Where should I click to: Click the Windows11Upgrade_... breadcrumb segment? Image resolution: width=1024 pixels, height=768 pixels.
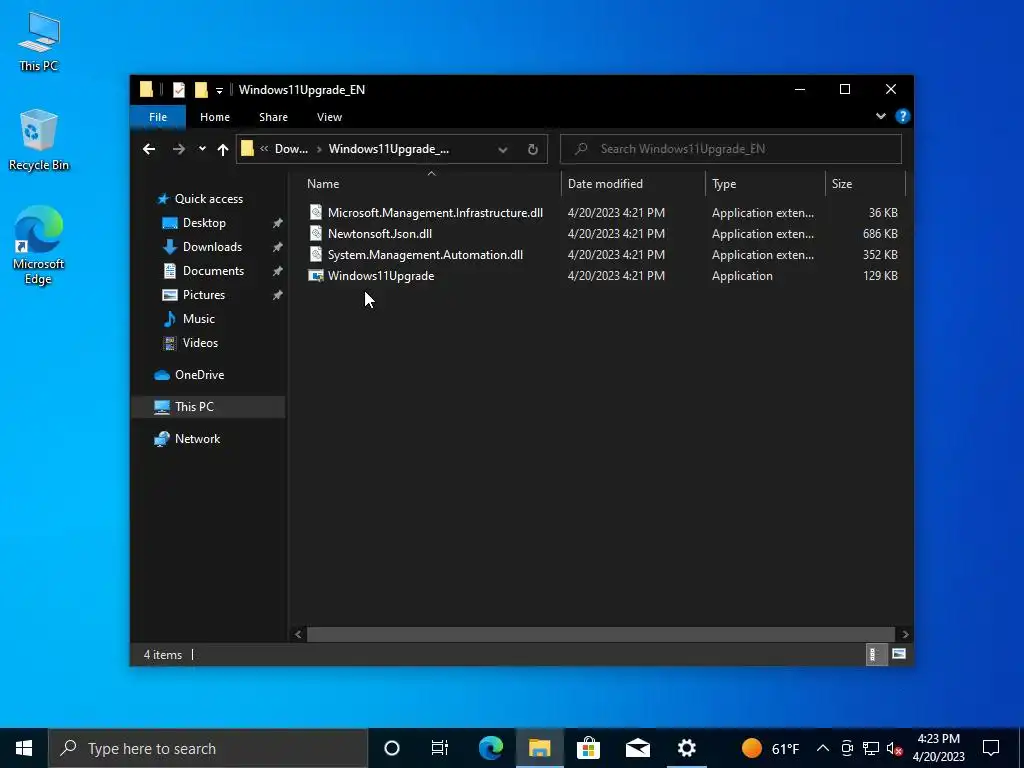(389, 149)
